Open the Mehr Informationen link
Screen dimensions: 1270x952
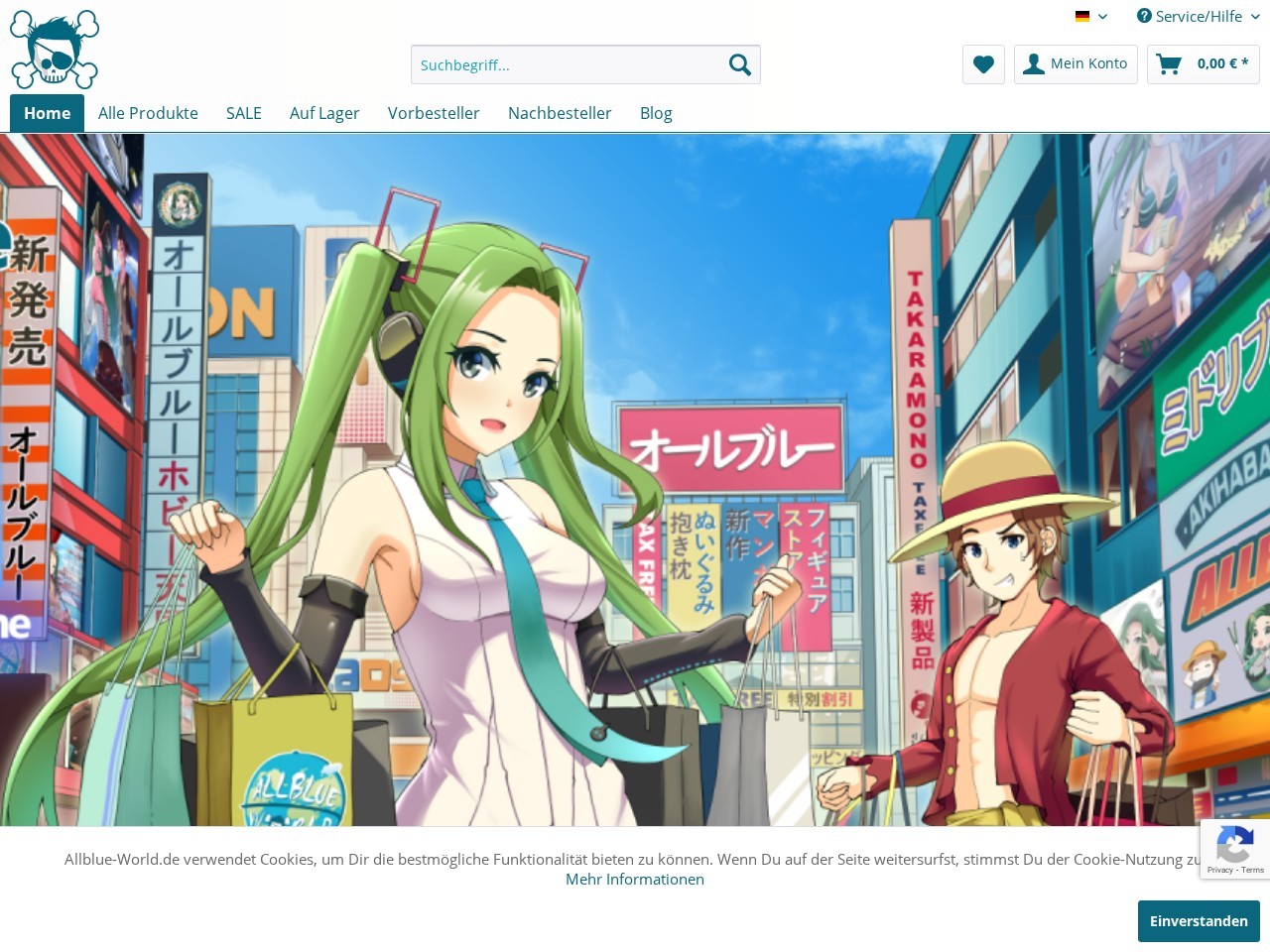635,879
